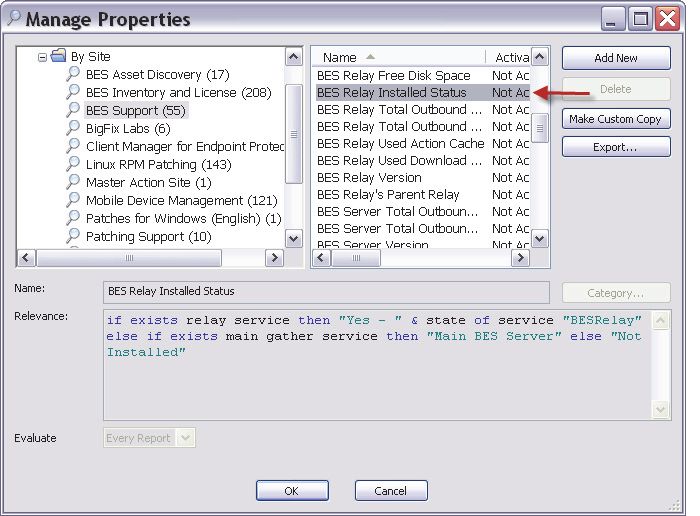Select Patching Support (10) site

(149, 237)
